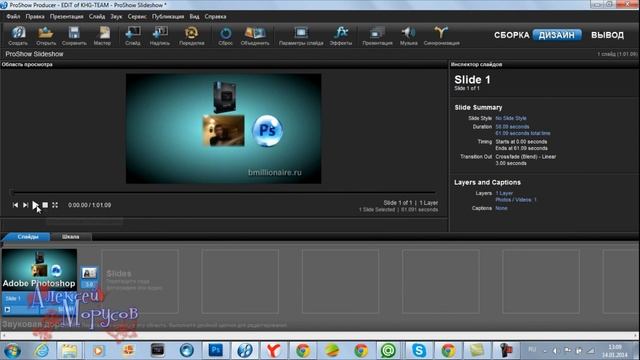
Task: Click the 'No Slide Style' link
Action: [x=511, y=118]
